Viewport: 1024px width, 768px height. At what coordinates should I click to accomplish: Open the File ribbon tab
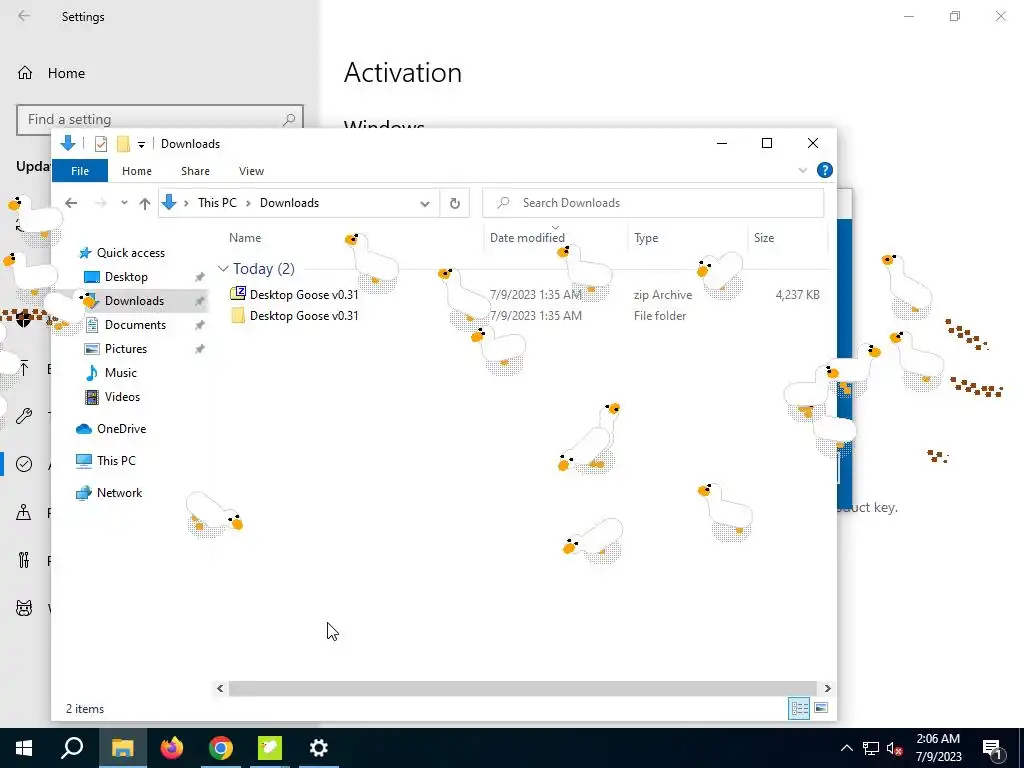(x=80, y=171)
